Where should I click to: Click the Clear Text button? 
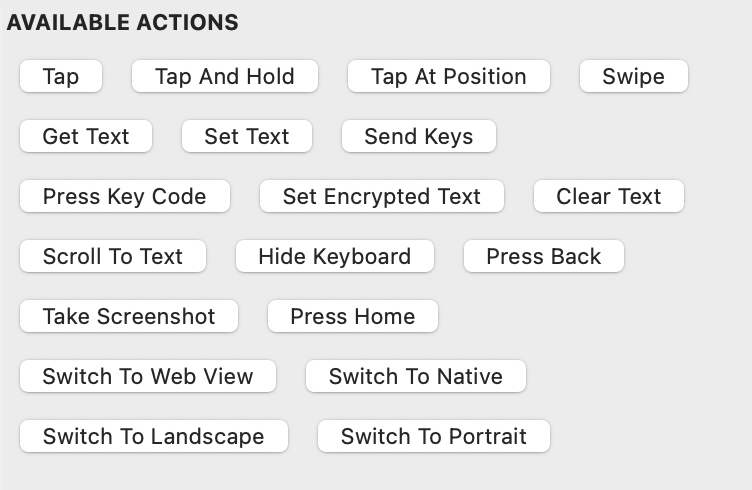click(609, 197)
